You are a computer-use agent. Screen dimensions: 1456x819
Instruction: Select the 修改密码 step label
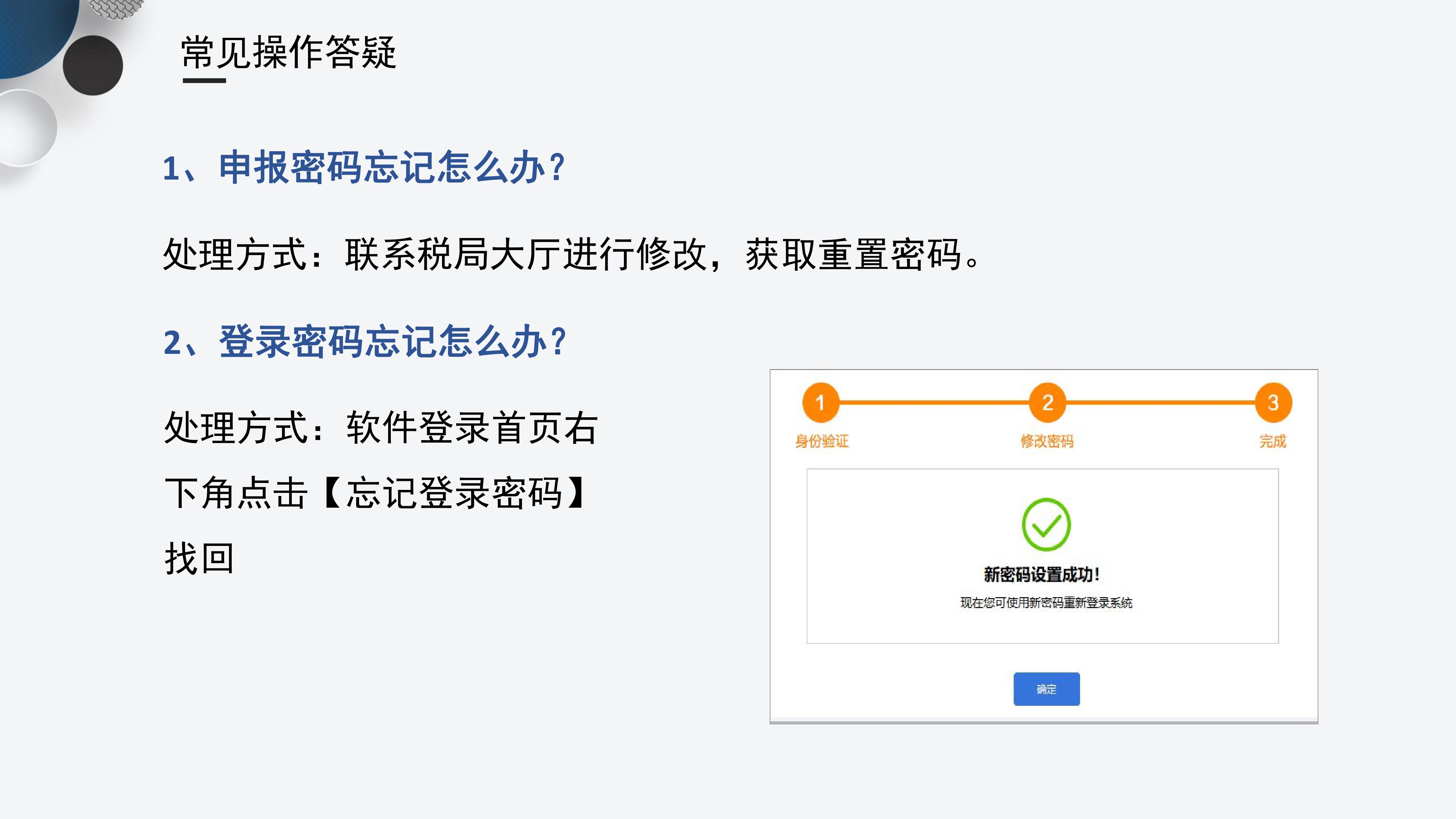pyautogui.click(x=1047, y=441)
